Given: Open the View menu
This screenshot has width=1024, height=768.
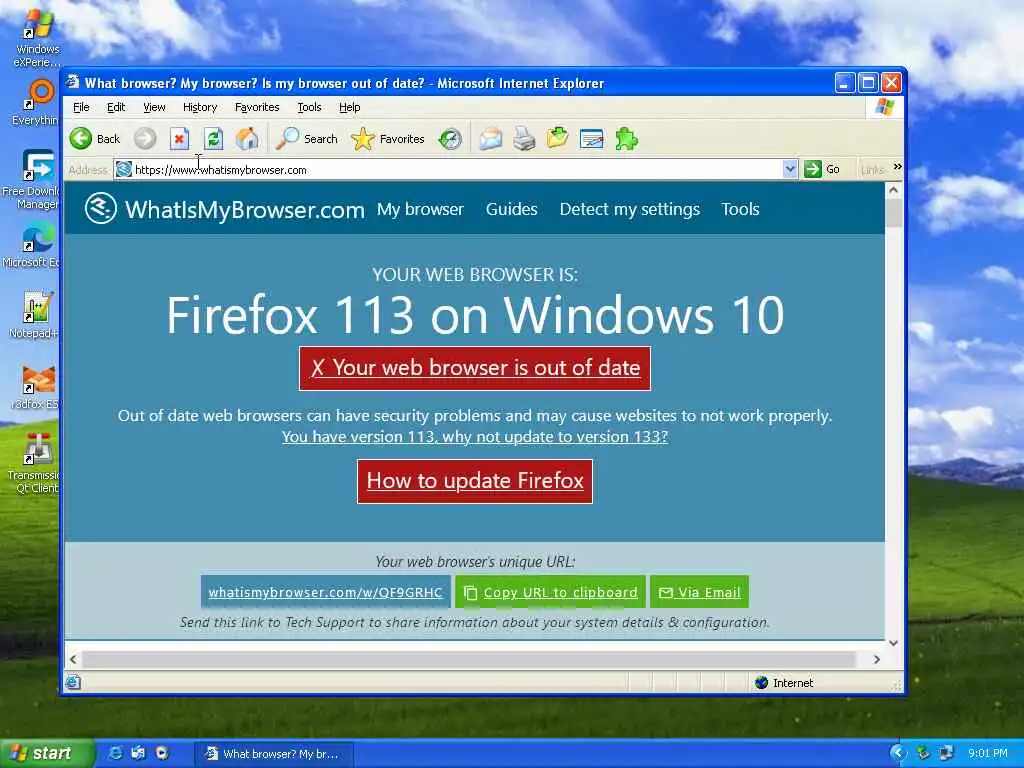Looking at the screenshot, I should (154, 107).
